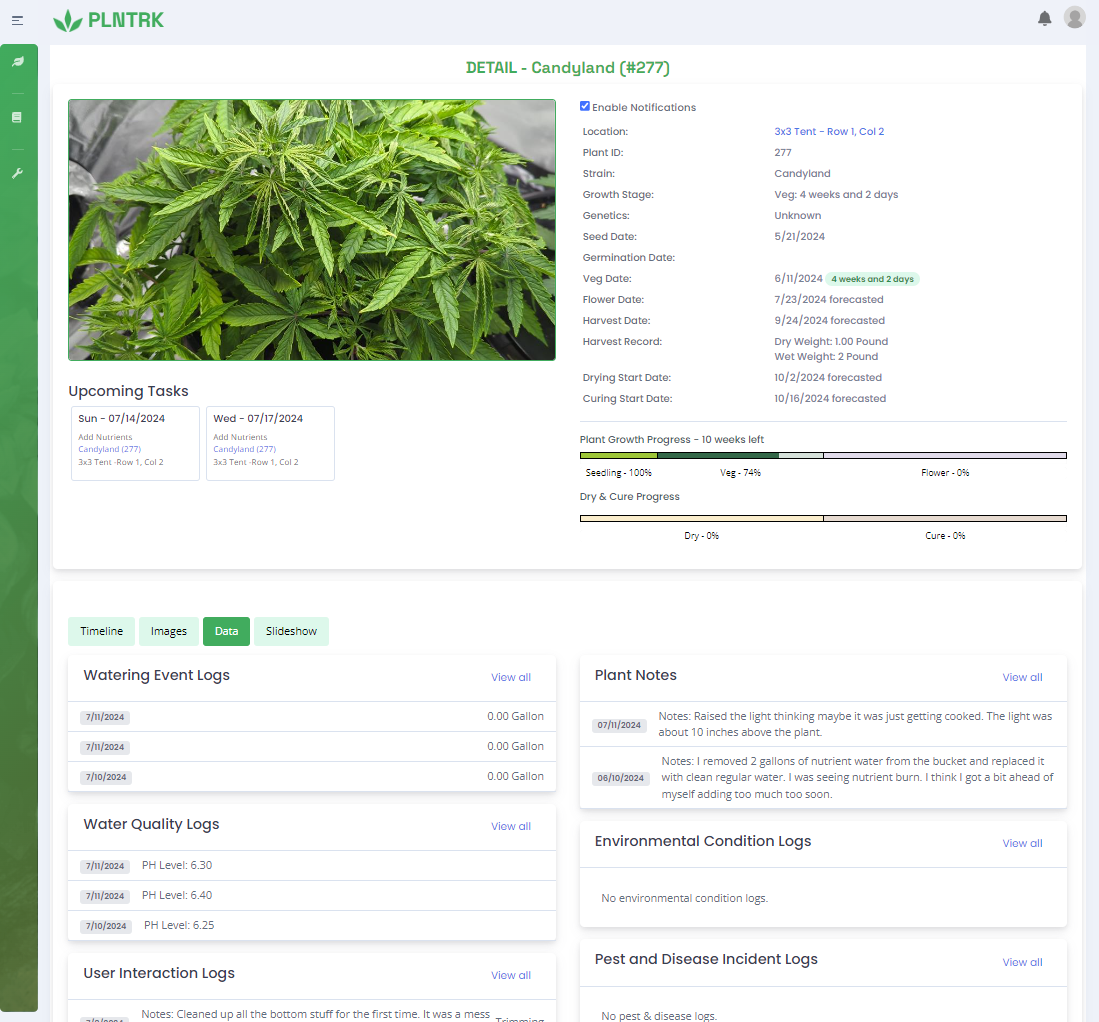This screenshot has width=1099, height=1022.
Task: Toggle the hamburger menu icon
Action: 17,20
